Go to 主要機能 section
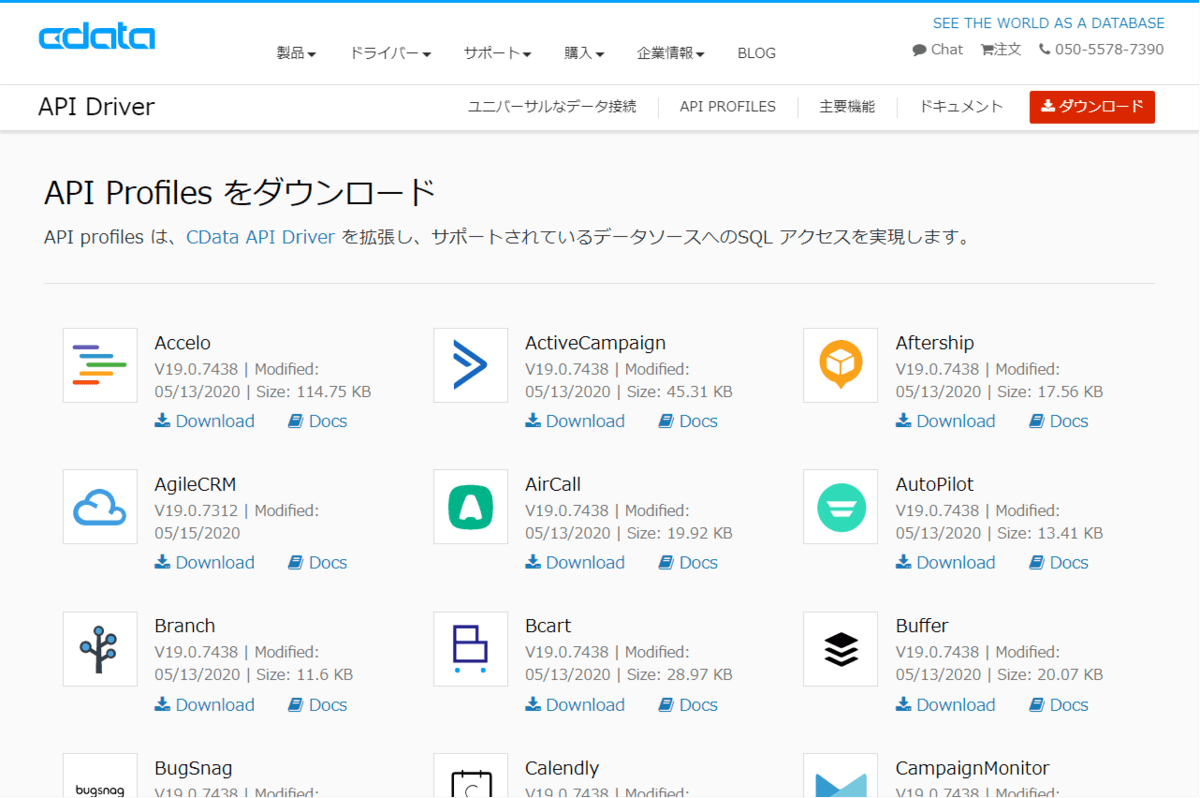Screen dimensions: 1200x798 847,107
